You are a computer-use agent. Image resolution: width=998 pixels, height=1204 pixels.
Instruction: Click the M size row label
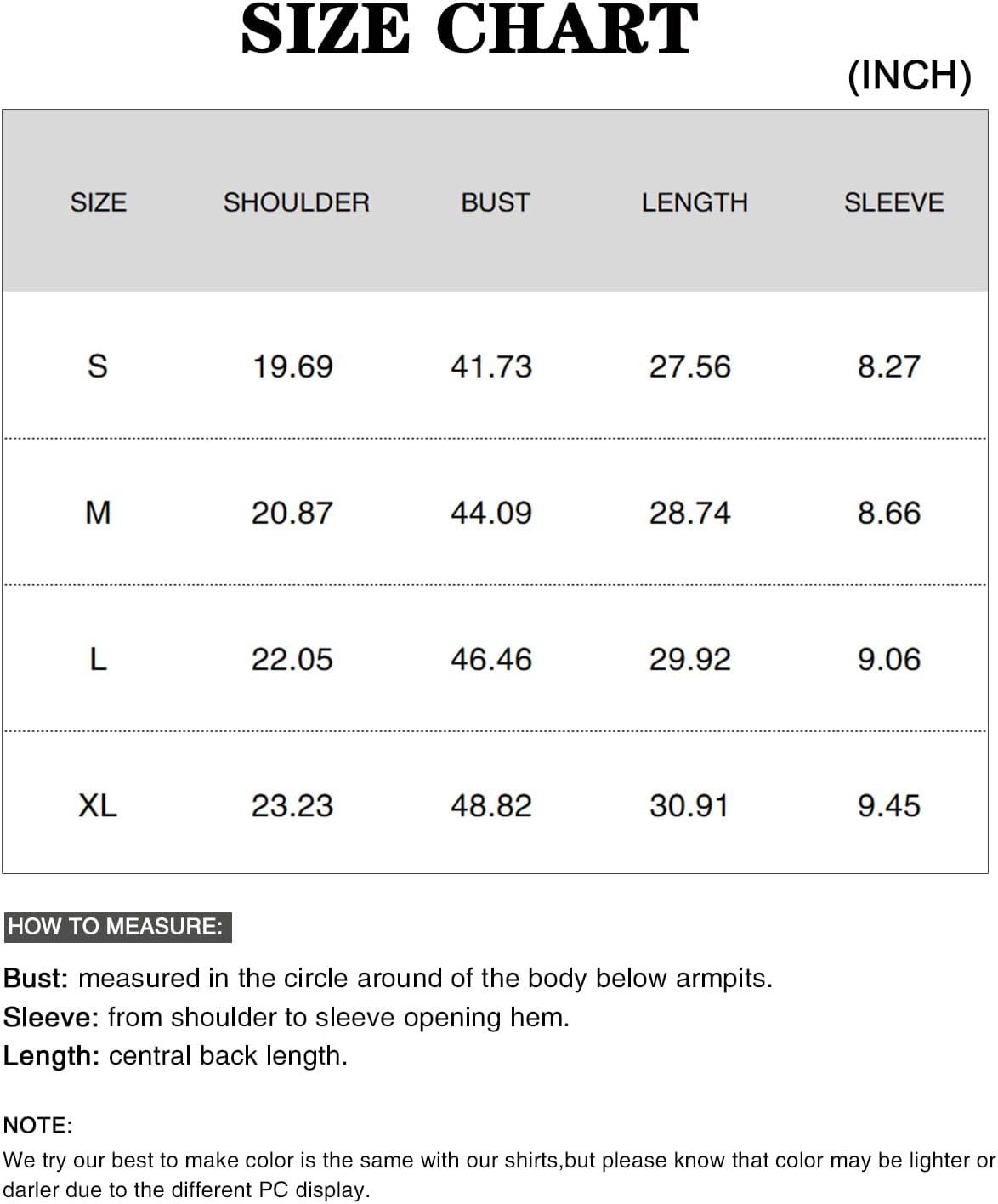coord(98,513)
